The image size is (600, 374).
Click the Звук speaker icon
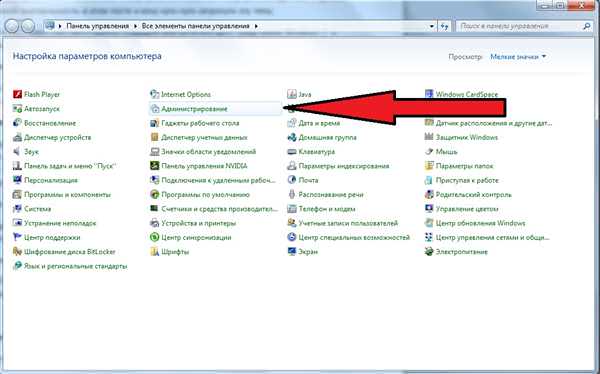[x=17, y=152]
